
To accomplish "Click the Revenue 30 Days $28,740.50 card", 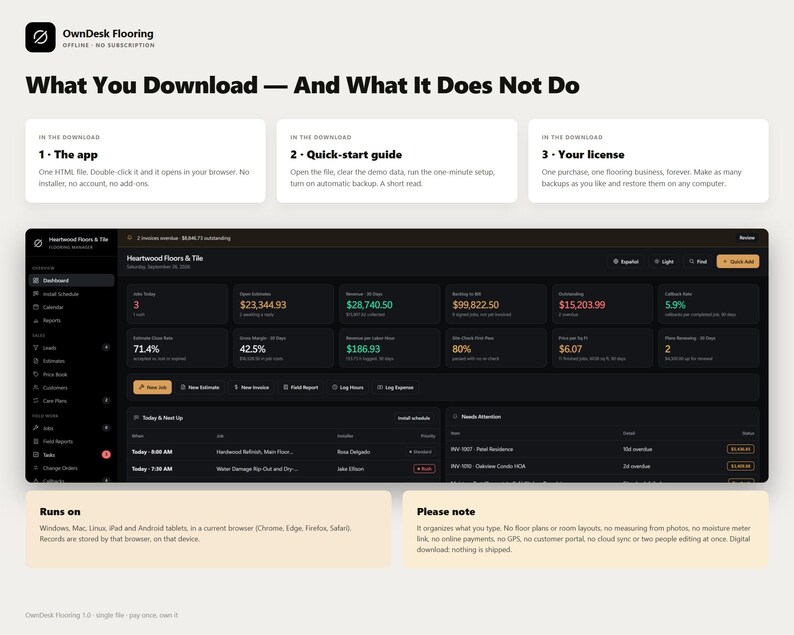I will tap(390, 304).
